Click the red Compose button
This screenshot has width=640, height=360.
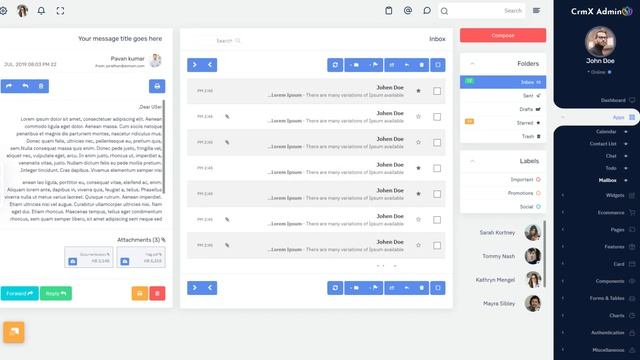[x=503, y=36]
